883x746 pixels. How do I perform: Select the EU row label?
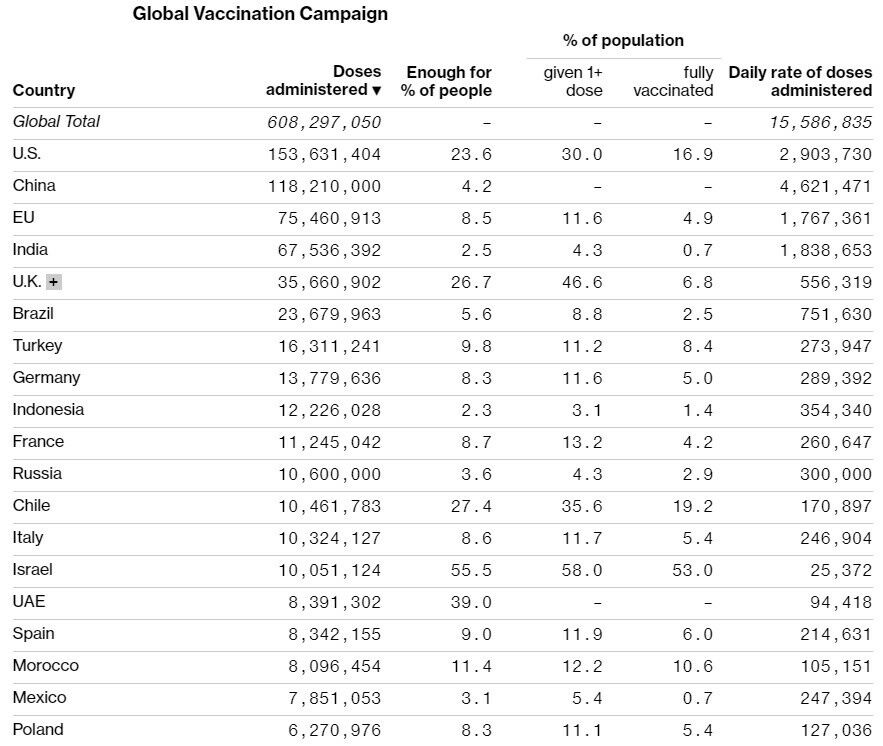coord(24,218)
